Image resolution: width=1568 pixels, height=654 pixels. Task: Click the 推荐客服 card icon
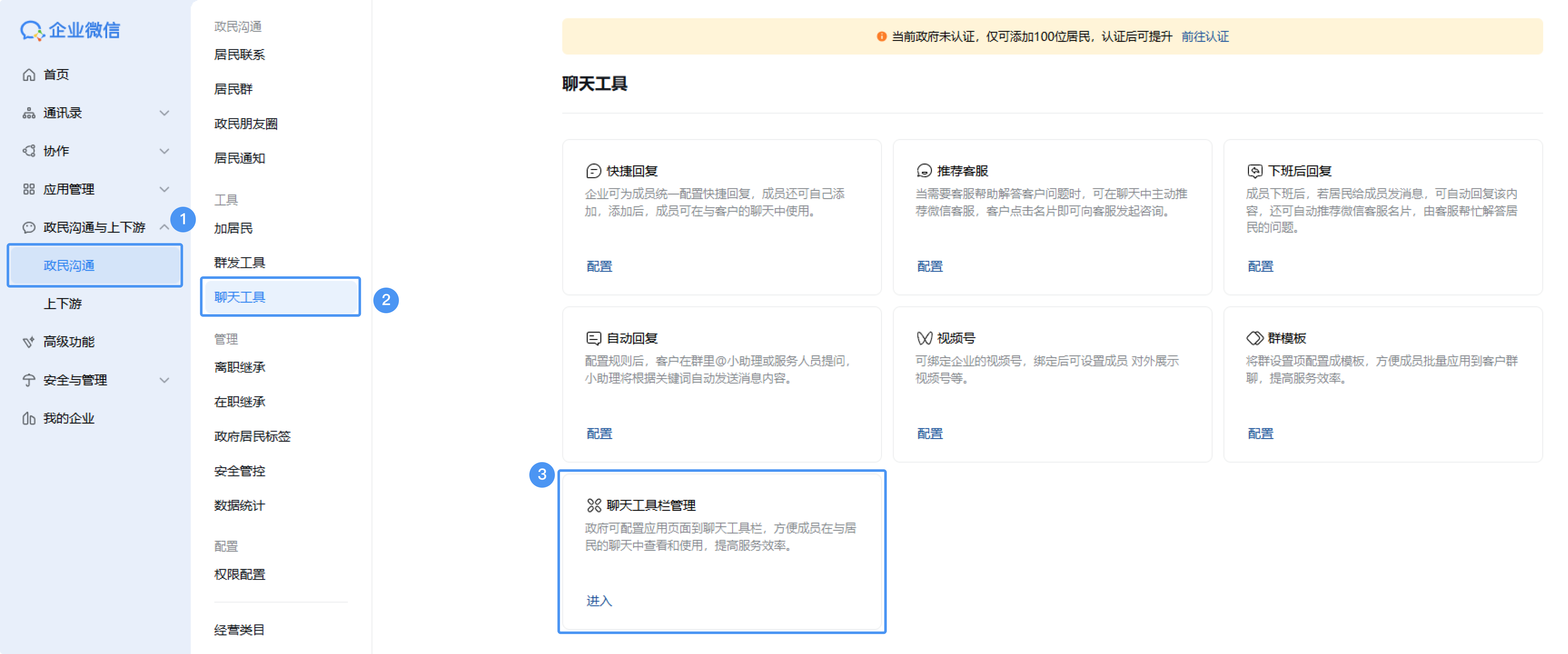pos(924,171)
